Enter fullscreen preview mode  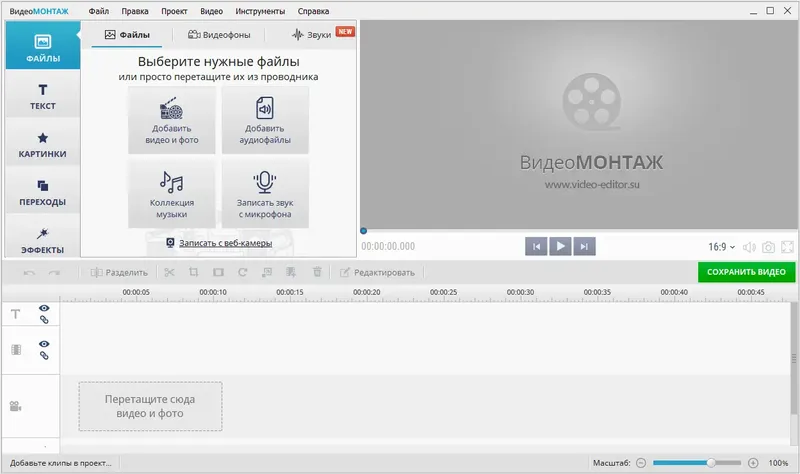(x=787, y=247)
